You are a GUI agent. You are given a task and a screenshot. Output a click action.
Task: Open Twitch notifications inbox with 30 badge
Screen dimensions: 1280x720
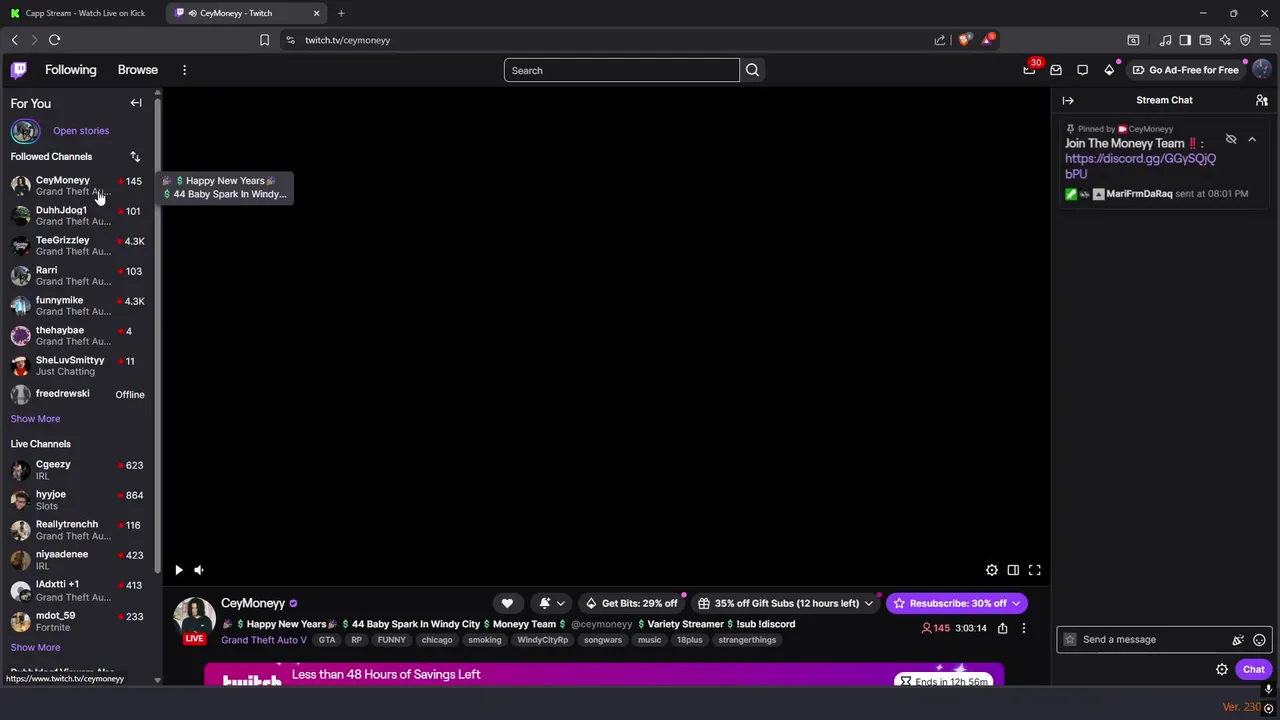(1029, 70)
